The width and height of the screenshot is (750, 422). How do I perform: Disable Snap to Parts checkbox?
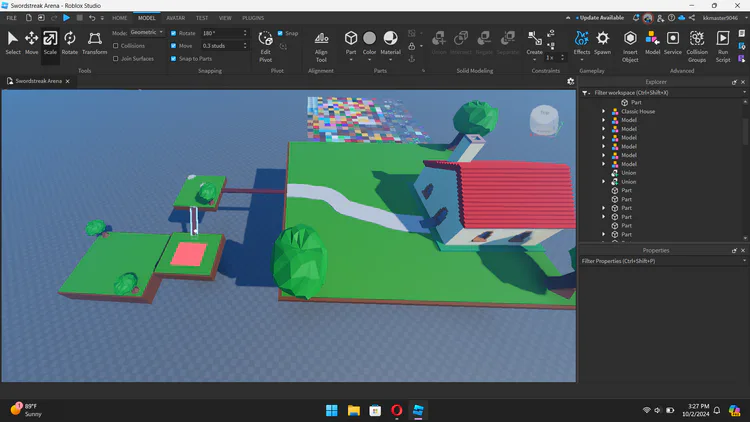pos(174,59)
